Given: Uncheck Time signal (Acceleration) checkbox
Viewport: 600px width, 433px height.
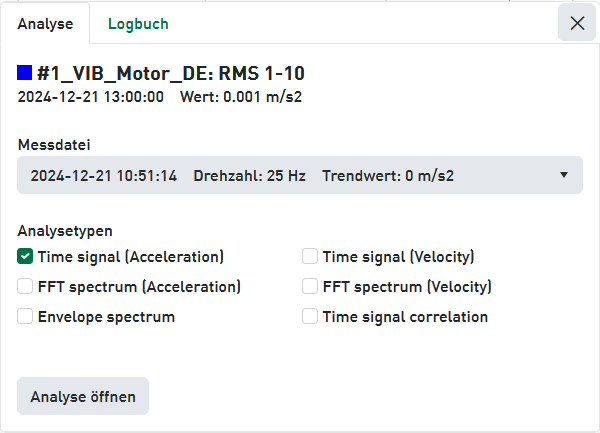Looking at the screenshot, I should [x=26, y=256].
